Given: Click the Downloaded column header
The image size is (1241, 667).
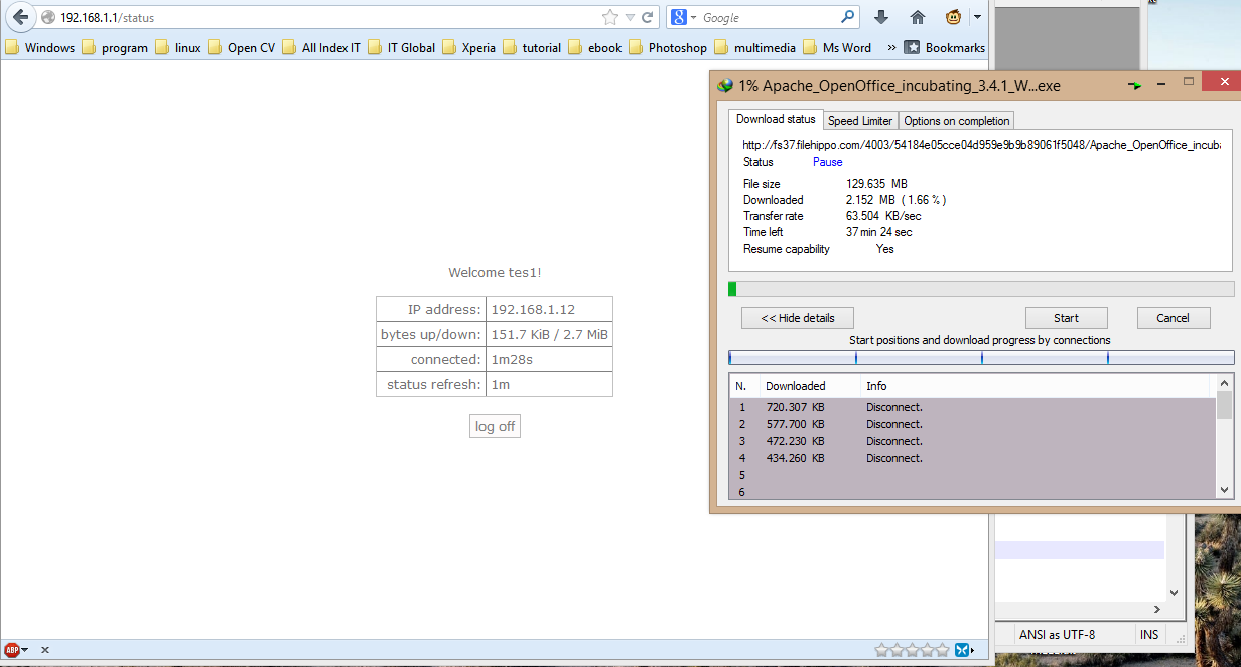Looking at the screenshot, I should coord(809,386).
